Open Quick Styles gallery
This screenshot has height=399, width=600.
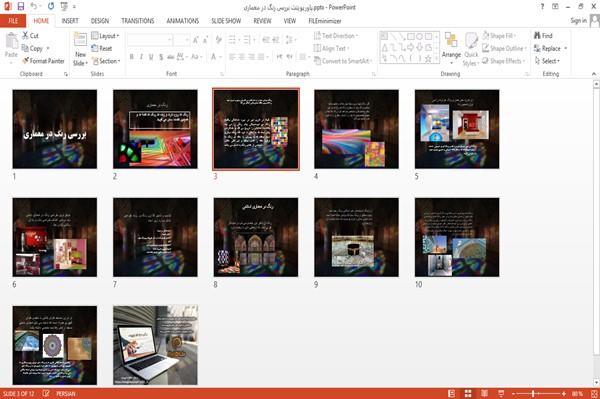click(x=471, y=49)
